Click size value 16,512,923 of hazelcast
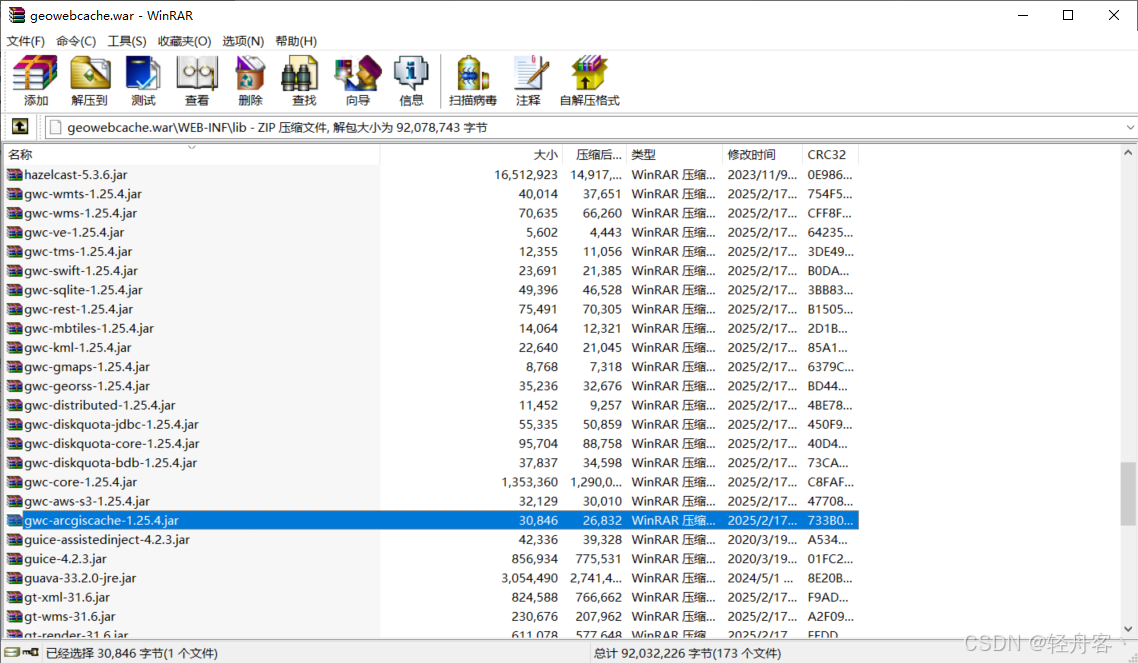This screenshot has width=1138, height=663. tap(525, 175)
